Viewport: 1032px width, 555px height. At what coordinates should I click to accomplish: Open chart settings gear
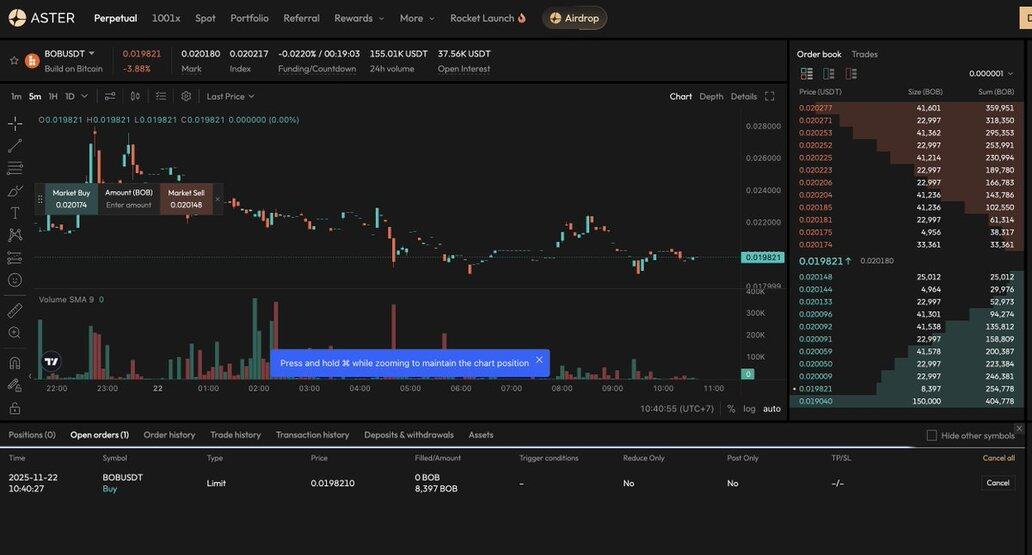point(186,96)
